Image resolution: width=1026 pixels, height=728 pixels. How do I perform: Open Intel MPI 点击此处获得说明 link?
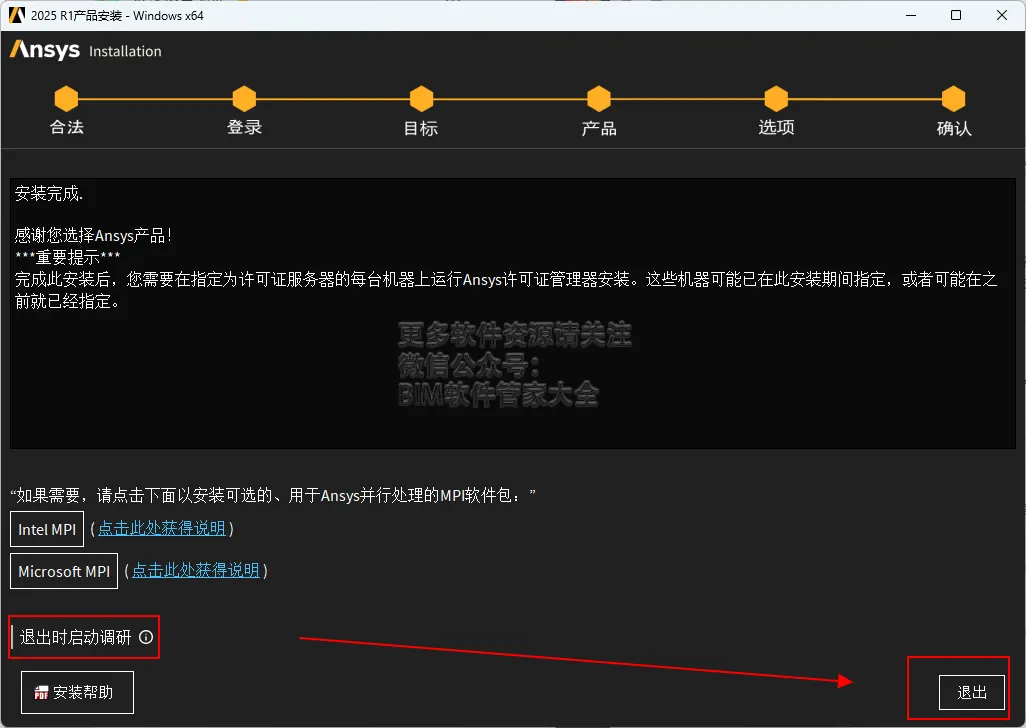coord(162,529)
